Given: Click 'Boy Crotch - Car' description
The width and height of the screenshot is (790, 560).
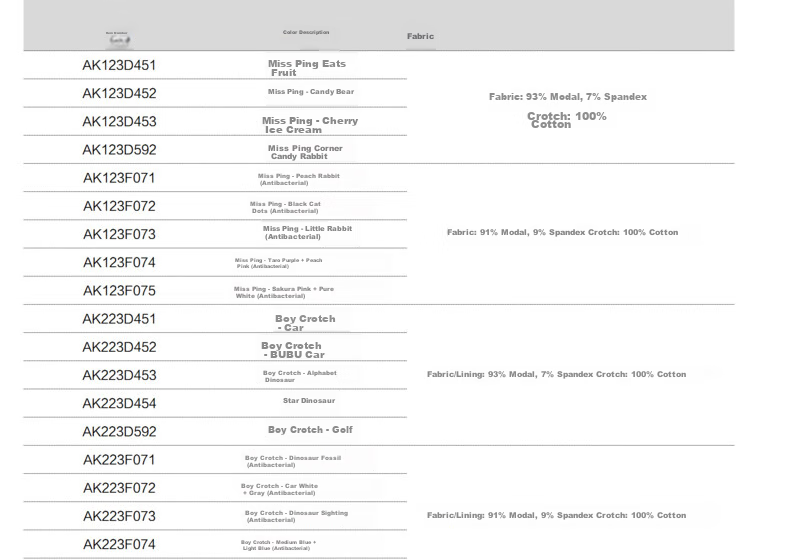Looking at the screenshot, I should (305, 323).
